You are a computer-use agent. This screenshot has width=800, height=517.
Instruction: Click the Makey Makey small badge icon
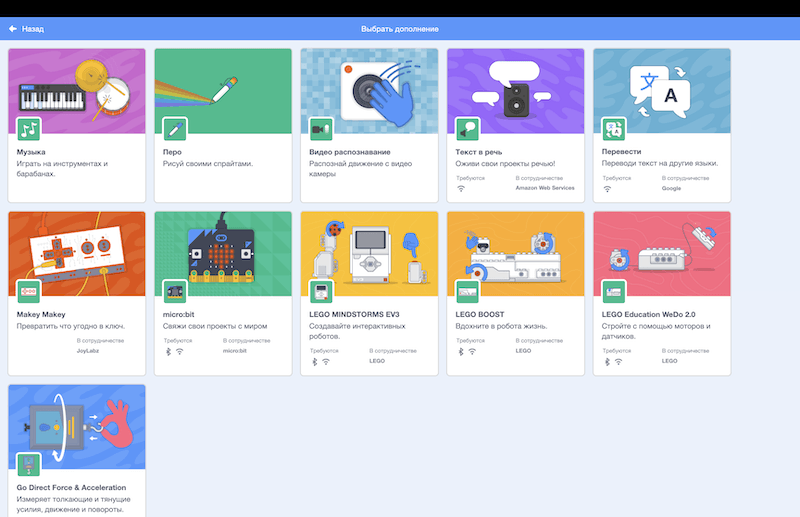(x=29, y=292)
